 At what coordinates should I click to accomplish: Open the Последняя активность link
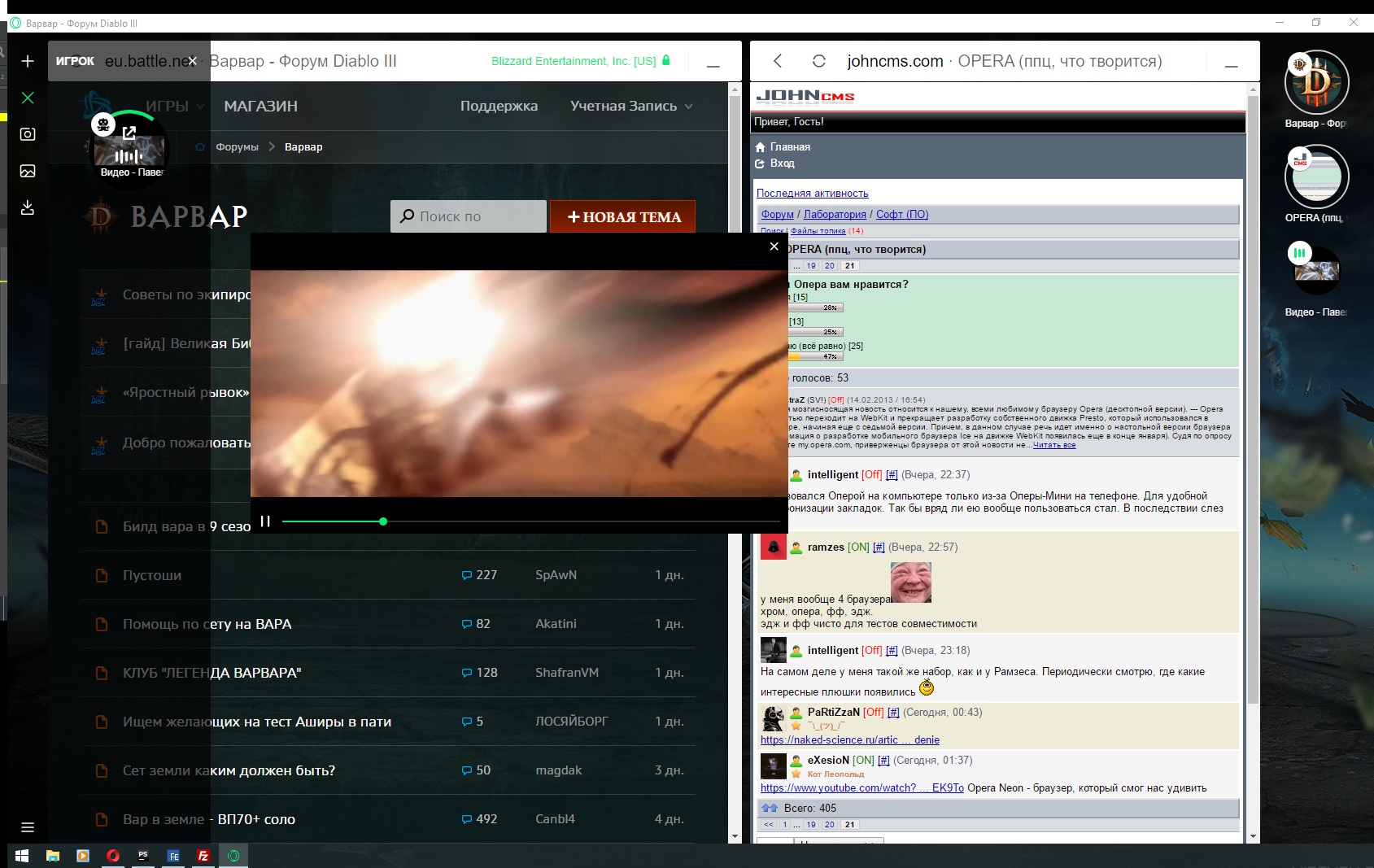pyautogui.click(x=812, y=194)
